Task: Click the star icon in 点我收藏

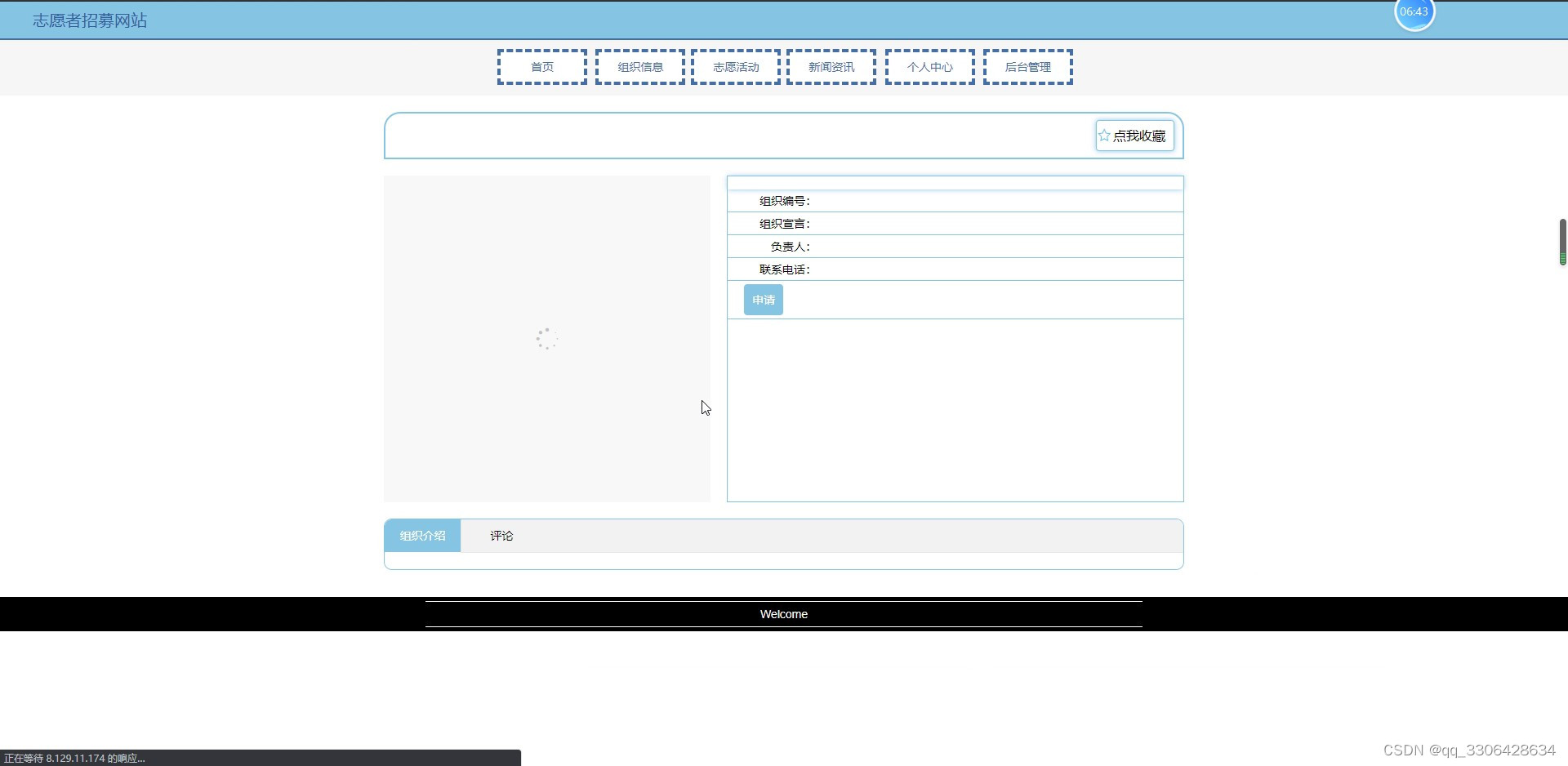Action: 1104,136
